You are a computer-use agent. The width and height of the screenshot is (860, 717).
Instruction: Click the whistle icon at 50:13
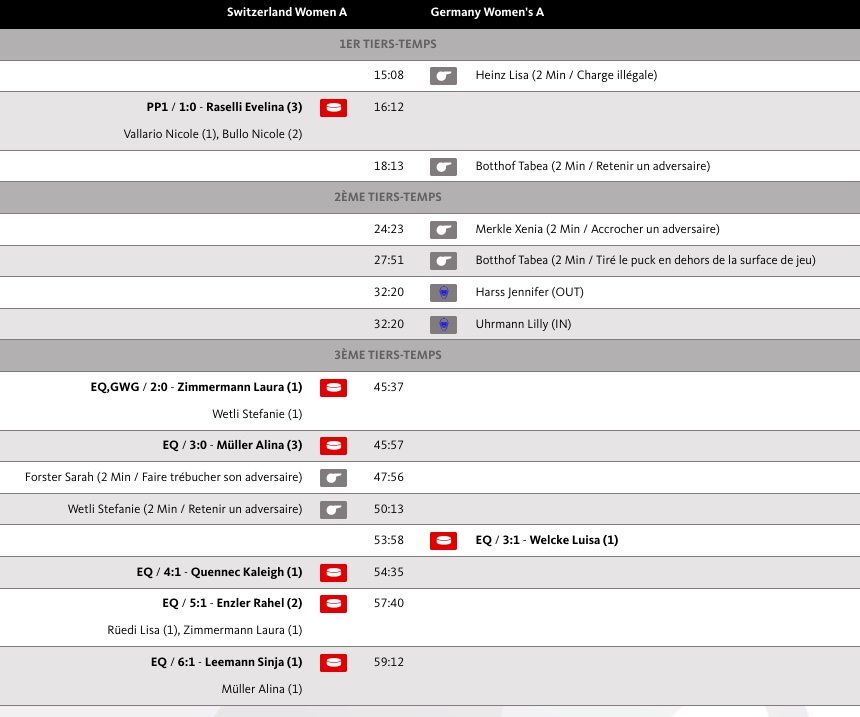click(x=333, y=510)
